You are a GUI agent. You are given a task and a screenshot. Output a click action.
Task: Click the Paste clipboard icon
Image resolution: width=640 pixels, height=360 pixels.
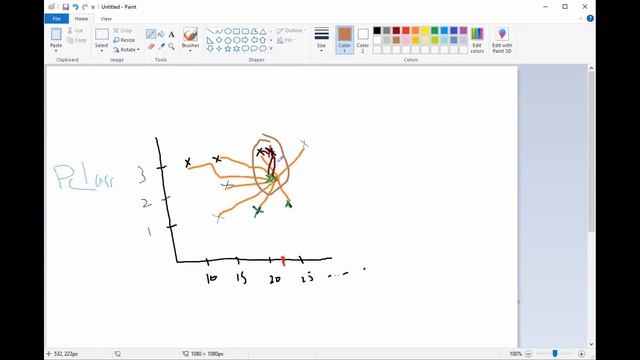pyautogui.click(x=56, y=34)
